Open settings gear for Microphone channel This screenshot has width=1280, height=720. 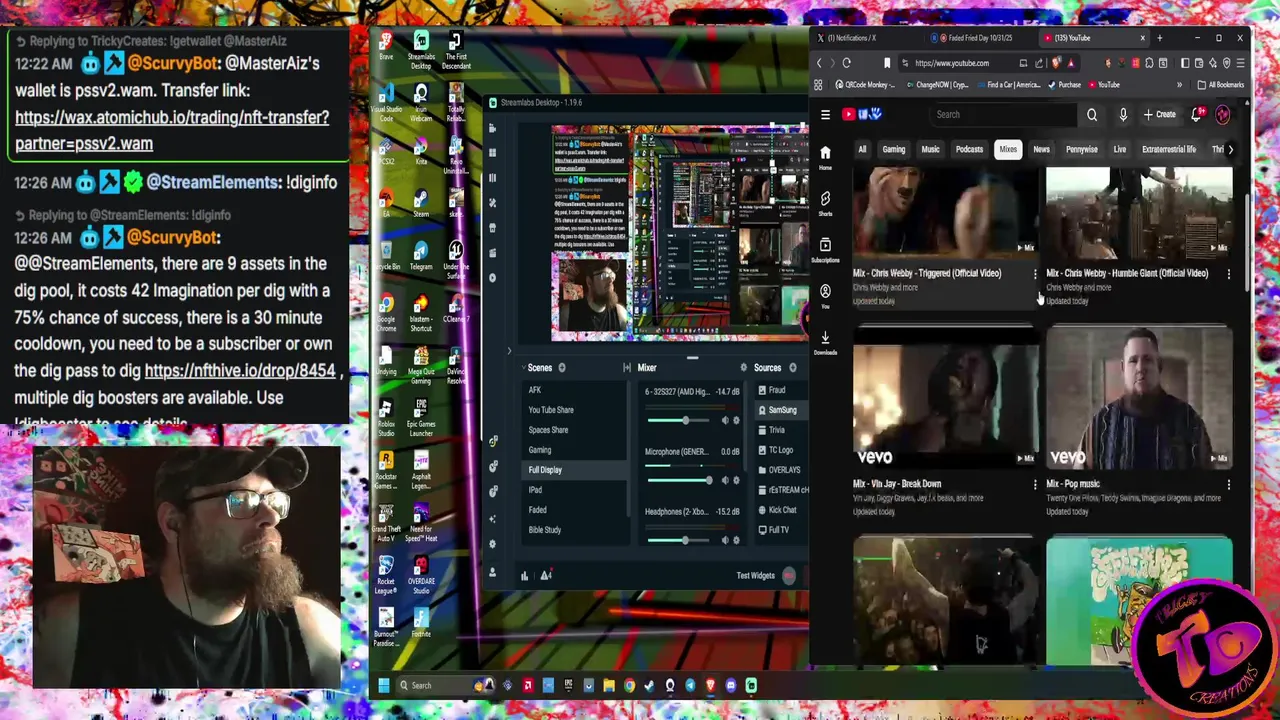737,481
